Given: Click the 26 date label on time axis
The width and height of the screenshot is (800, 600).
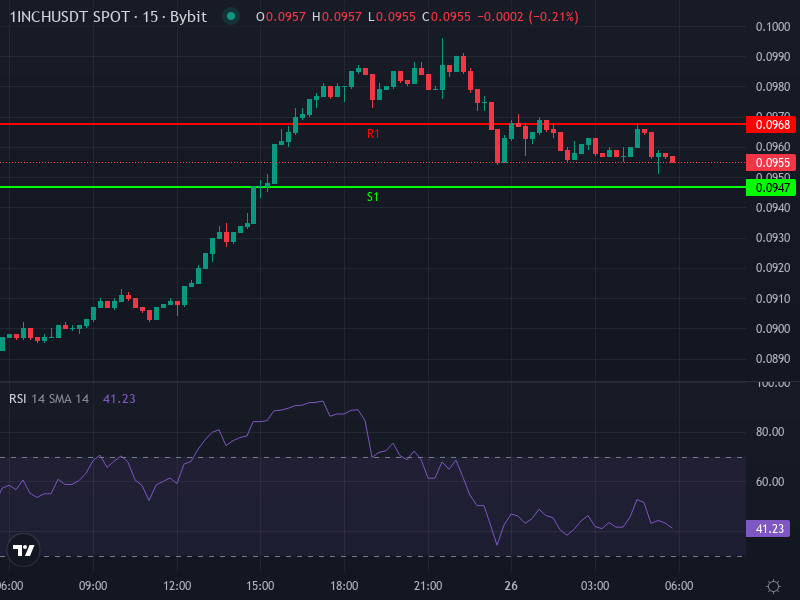Looking at the screenshot, I should pyautogui.click(x=512, y=587).
